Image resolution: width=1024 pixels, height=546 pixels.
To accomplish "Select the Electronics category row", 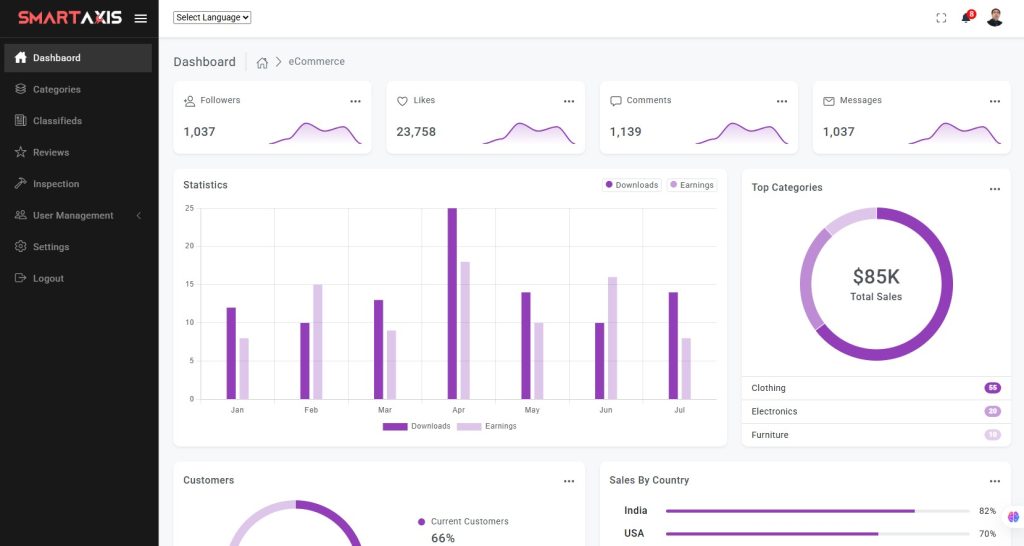I will click(x=876, y=411).
